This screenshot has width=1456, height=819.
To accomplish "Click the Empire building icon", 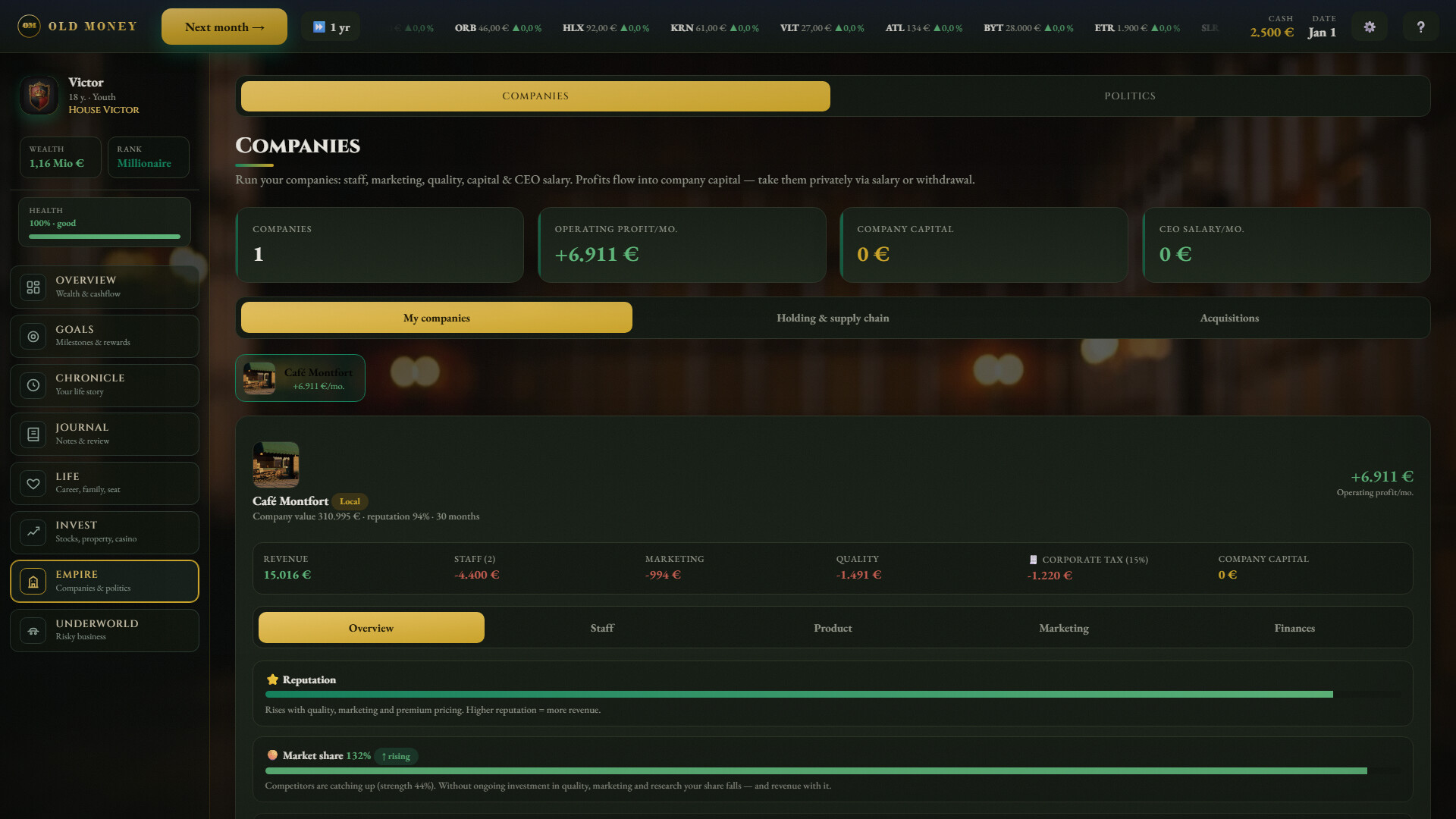I will 33,582.
